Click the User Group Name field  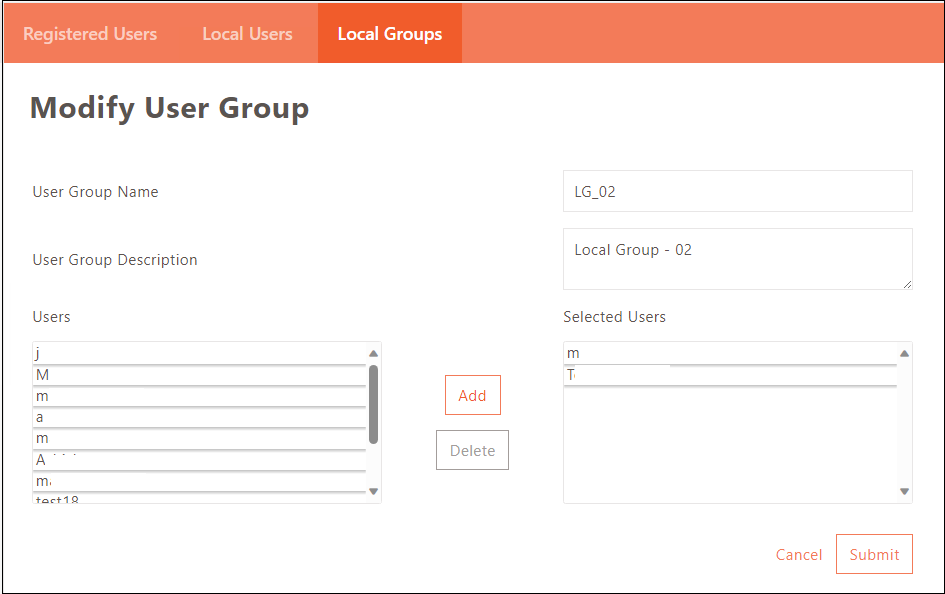pos(737,191)
